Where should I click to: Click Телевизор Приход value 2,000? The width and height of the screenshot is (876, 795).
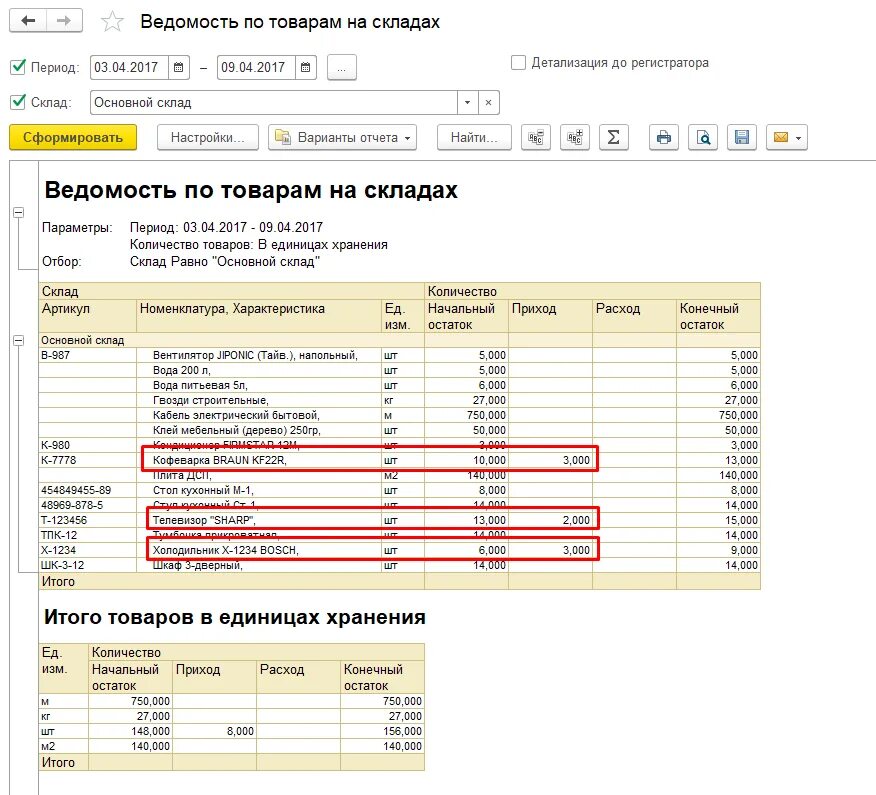[576, 520]
